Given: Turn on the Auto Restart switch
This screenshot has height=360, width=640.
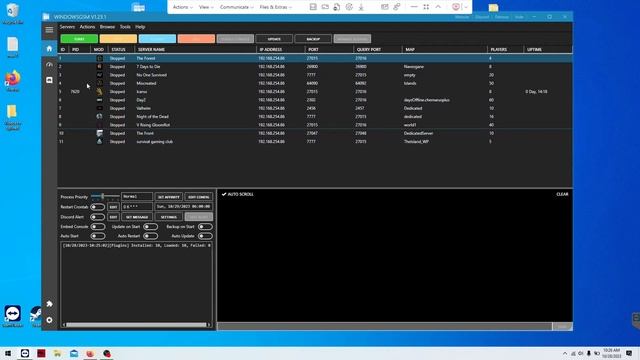Looking at the screenshot, I should tap(150, 236).
